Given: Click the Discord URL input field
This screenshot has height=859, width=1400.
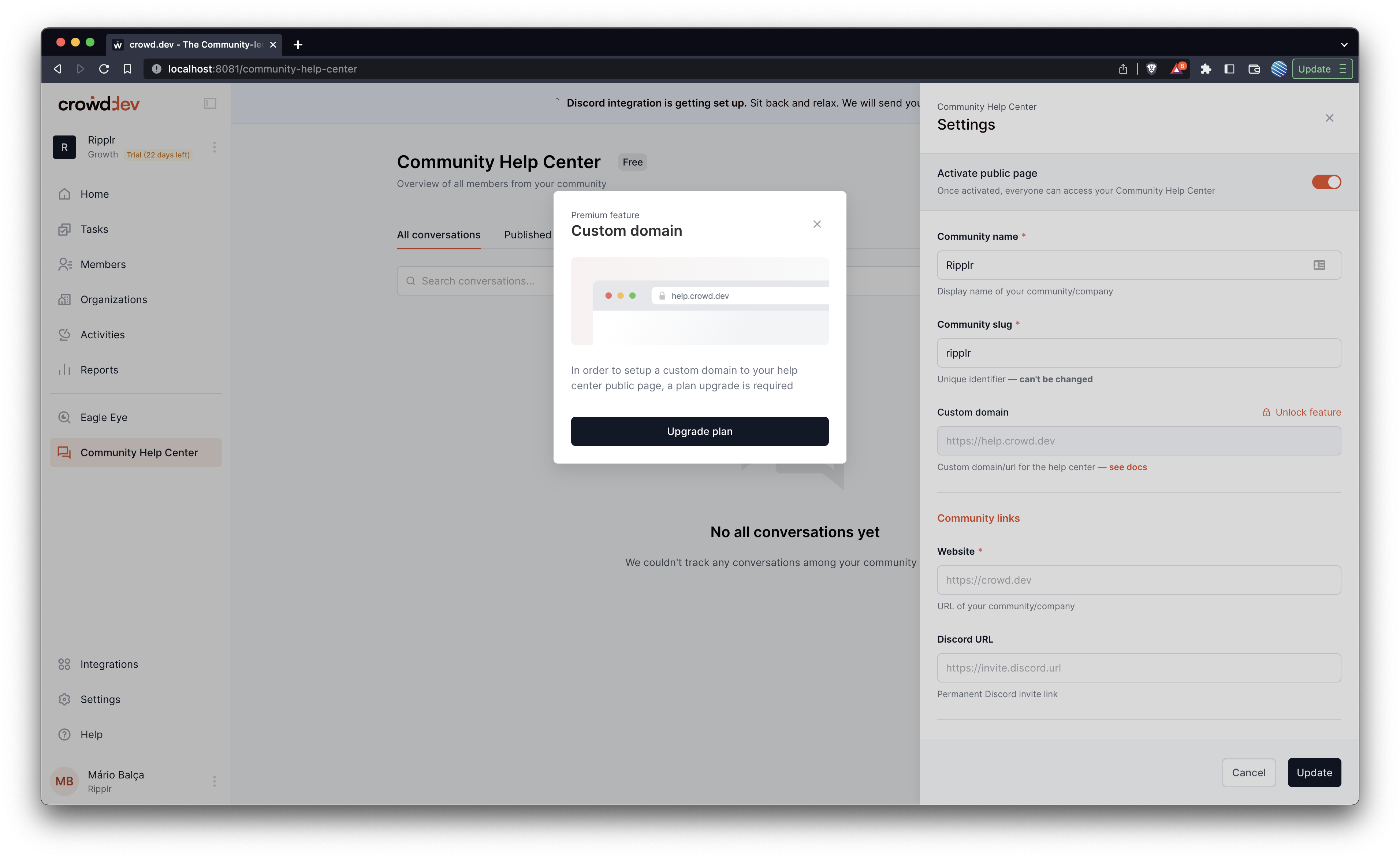Looking at the screenshot, I should pyautogui.click(x=1139, y=668).
